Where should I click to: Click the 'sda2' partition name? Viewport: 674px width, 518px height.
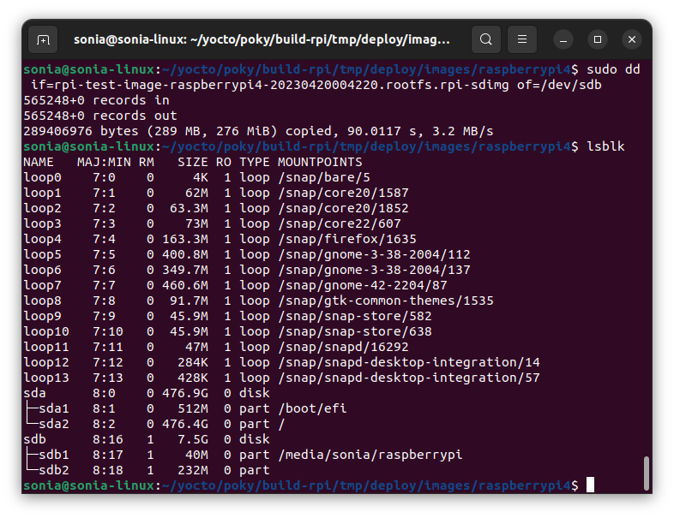[x=54, y=425]
